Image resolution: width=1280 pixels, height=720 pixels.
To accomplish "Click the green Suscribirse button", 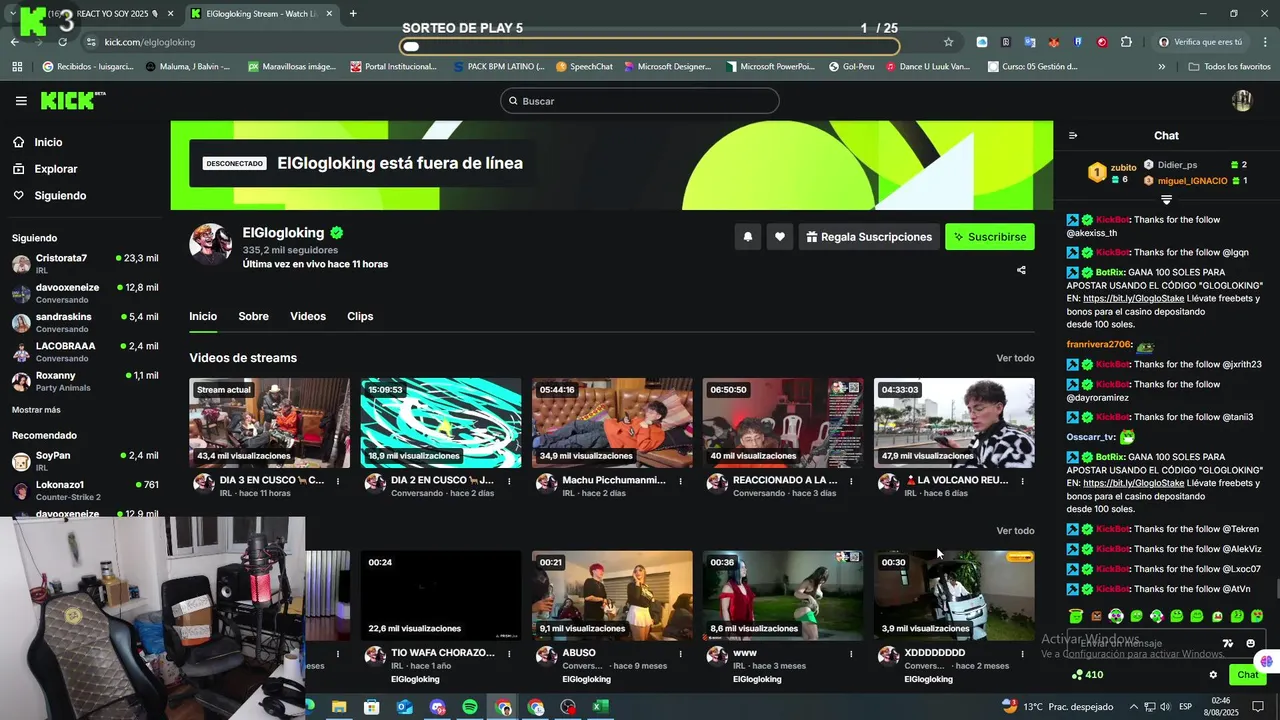I will [x=990, y=237].
